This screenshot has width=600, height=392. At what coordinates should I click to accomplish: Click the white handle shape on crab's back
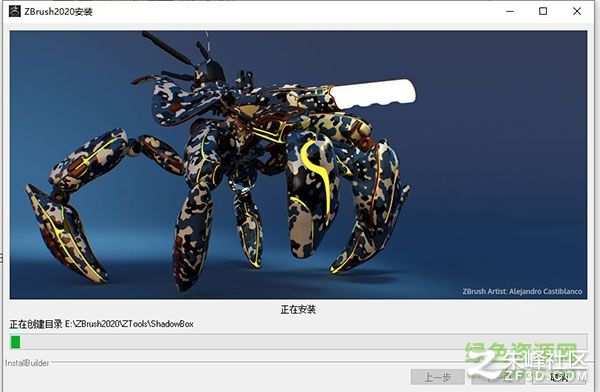(372, 94)
